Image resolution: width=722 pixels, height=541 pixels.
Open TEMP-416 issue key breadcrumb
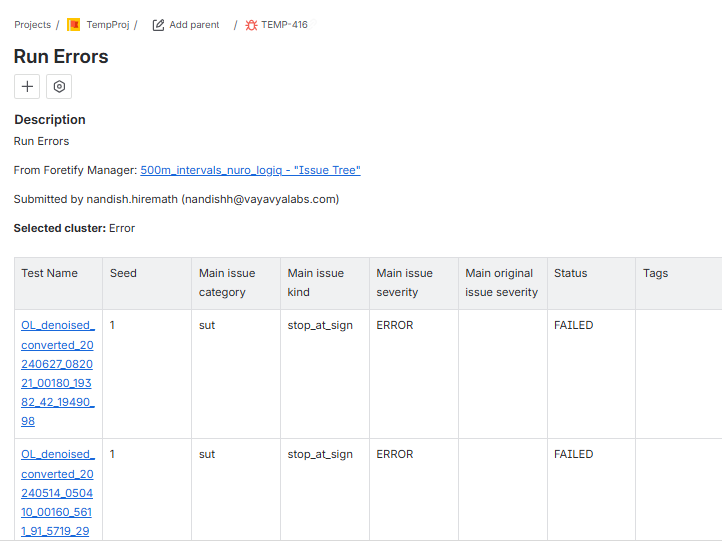coord(284,25)
